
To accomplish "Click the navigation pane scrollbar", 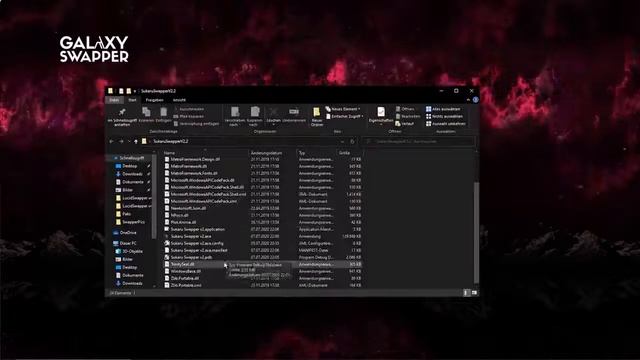I will point(154,197).
